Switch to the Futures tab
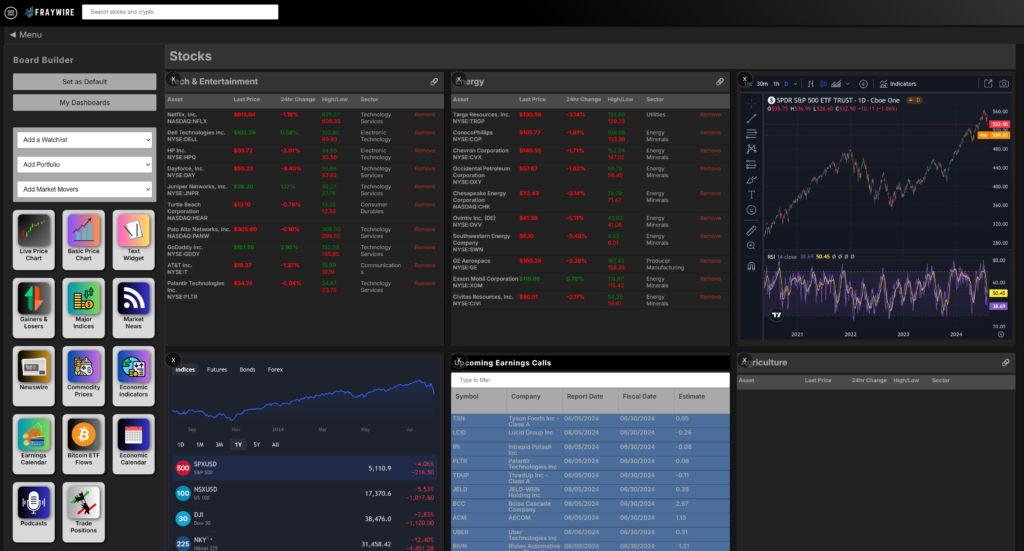Screen dimensions: 1024x551 [x=217, y=370]
